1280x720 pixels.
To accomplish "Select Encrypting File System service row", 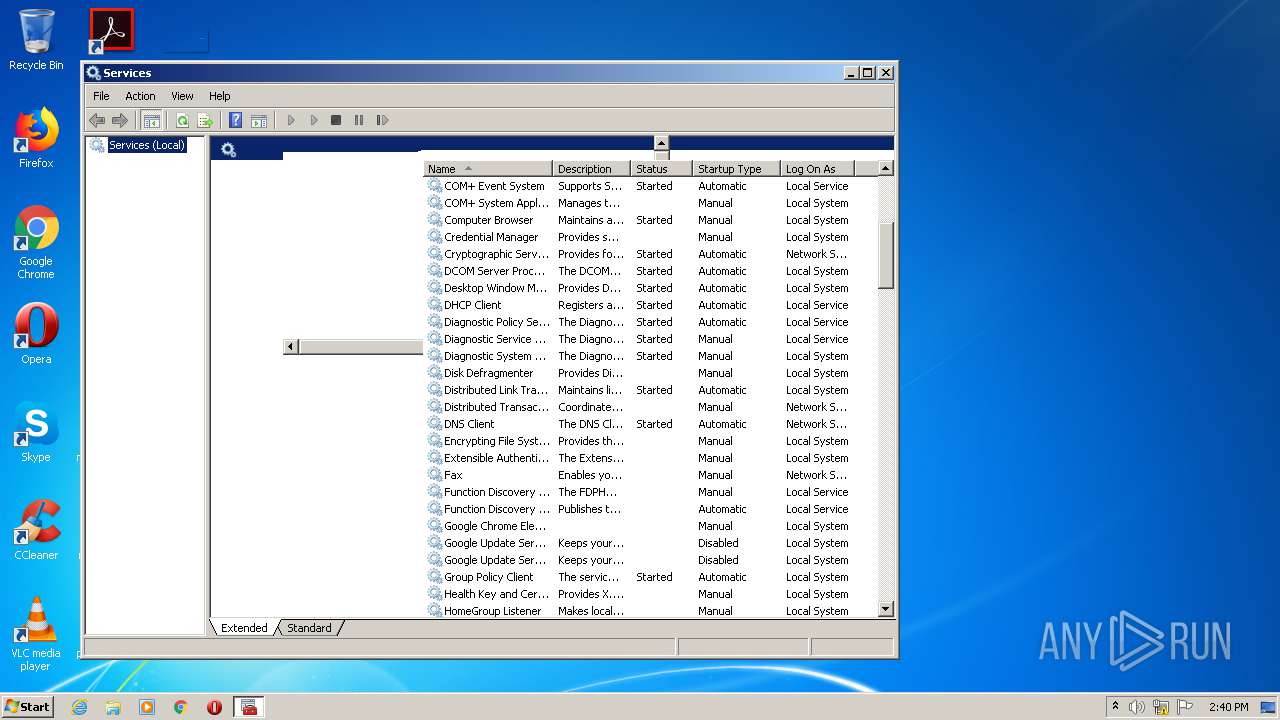I will click(651, 441).
